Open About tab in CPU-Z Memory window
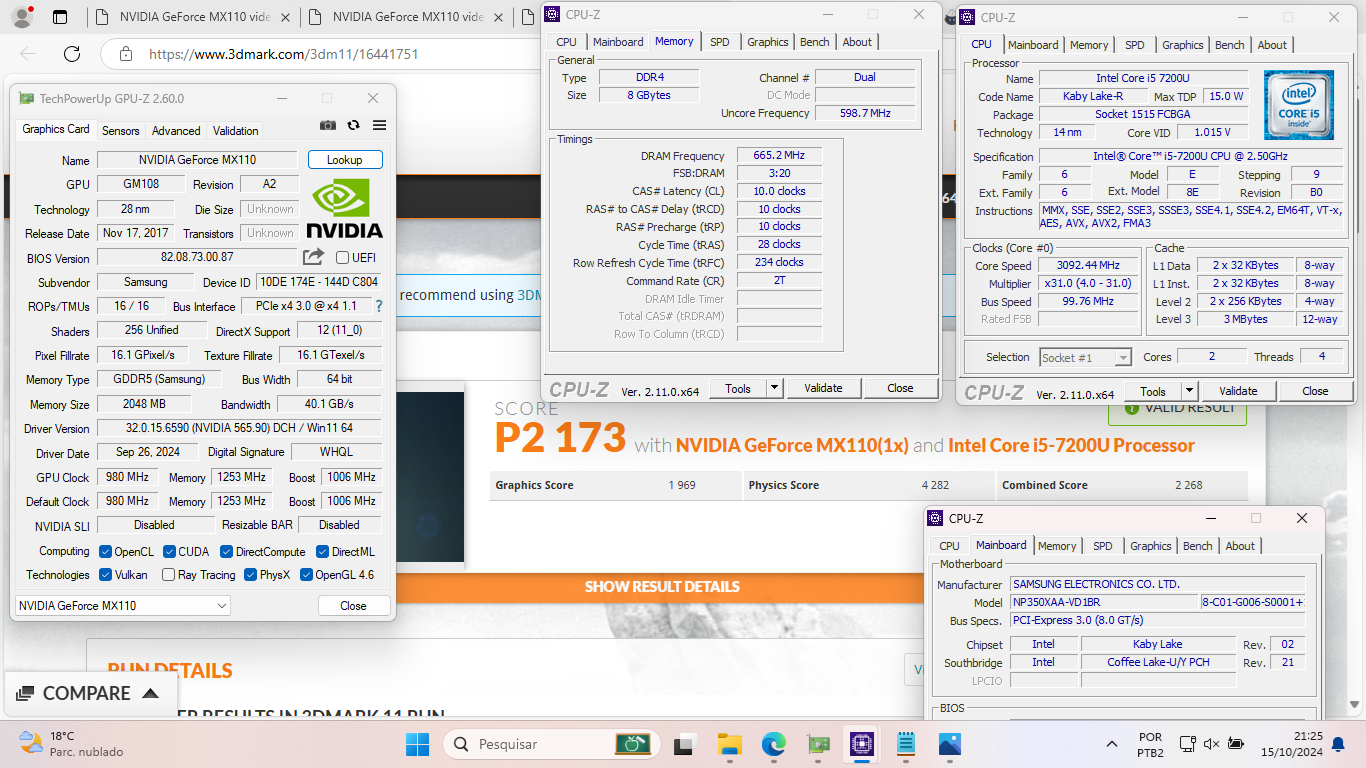This screenshot has height=768, width=1366. 857,42
